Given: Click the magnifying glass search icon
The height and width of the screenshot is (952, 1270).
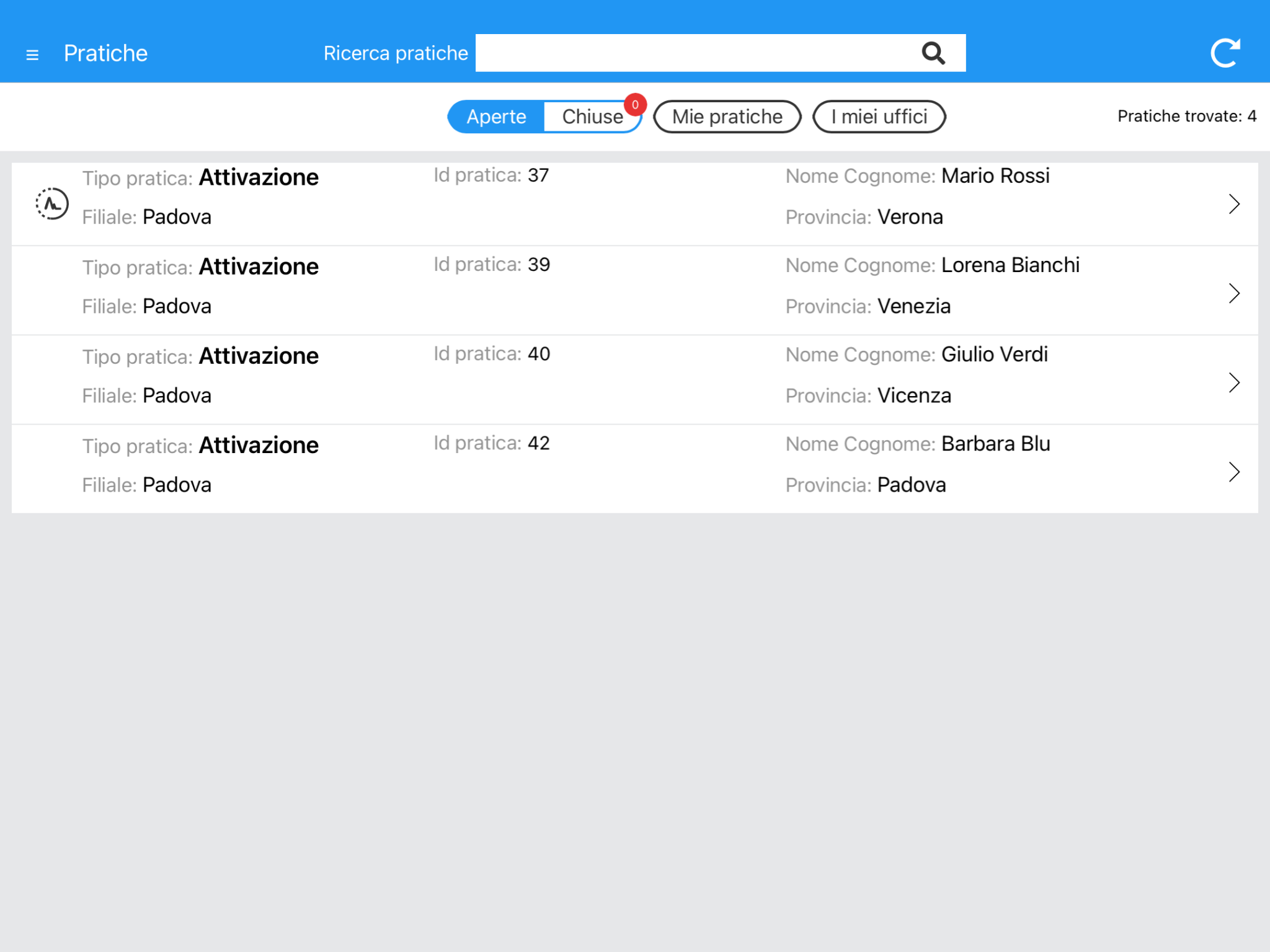Looking at the screenshot, I should point(933,53).
